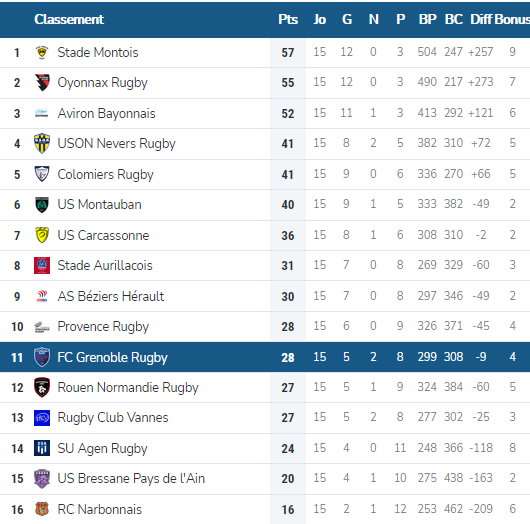Click the Colomiers Rugby shield logo
530x524 pixels.
click(x=42, y=174)
